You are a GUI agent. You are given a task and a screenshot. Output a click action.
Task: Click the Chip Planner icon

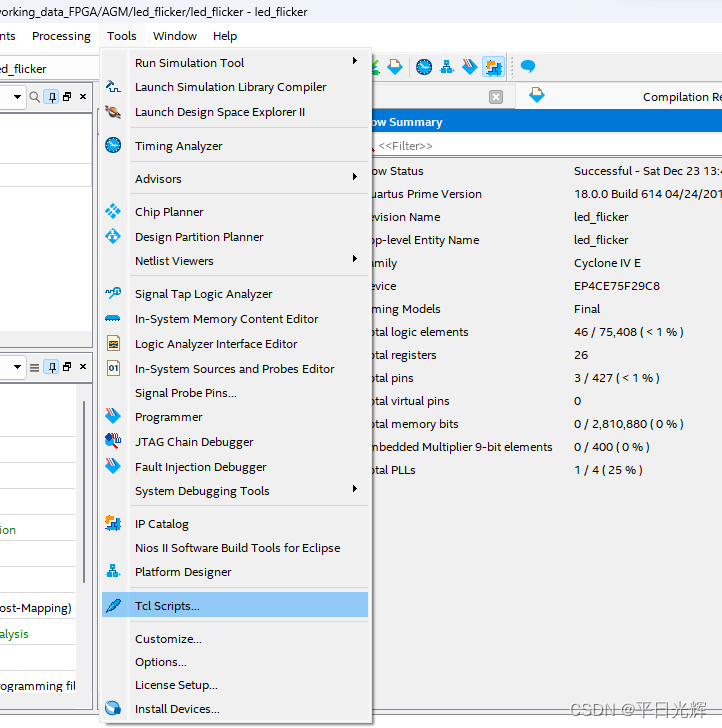point(113,211)
